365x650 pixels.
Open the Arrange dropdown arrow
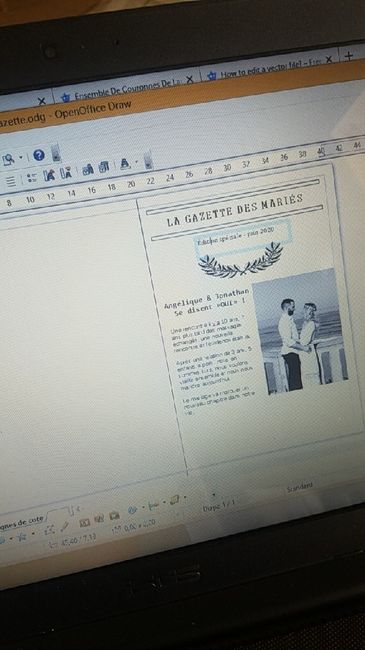[185, 497]
